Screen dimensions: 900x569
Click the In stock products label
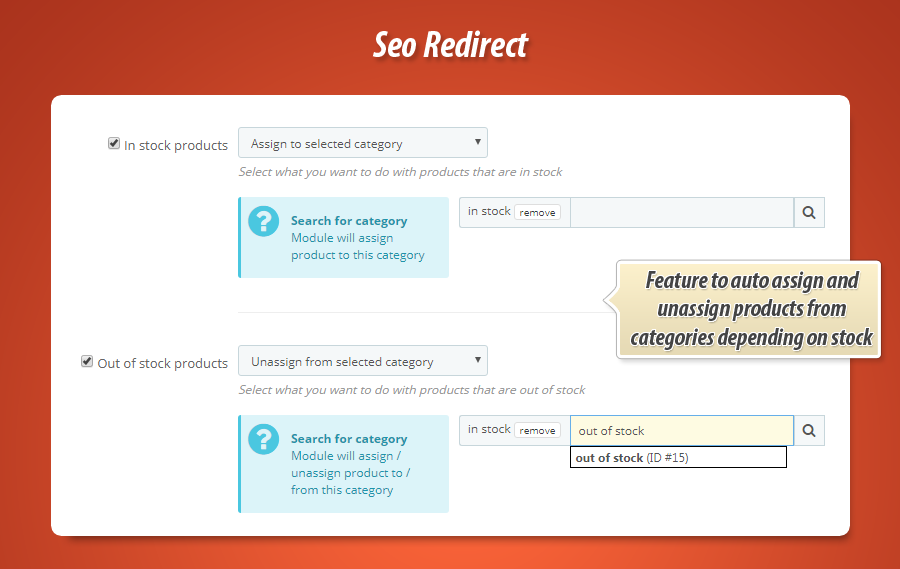pyautogui.click(x=176, y=145)
